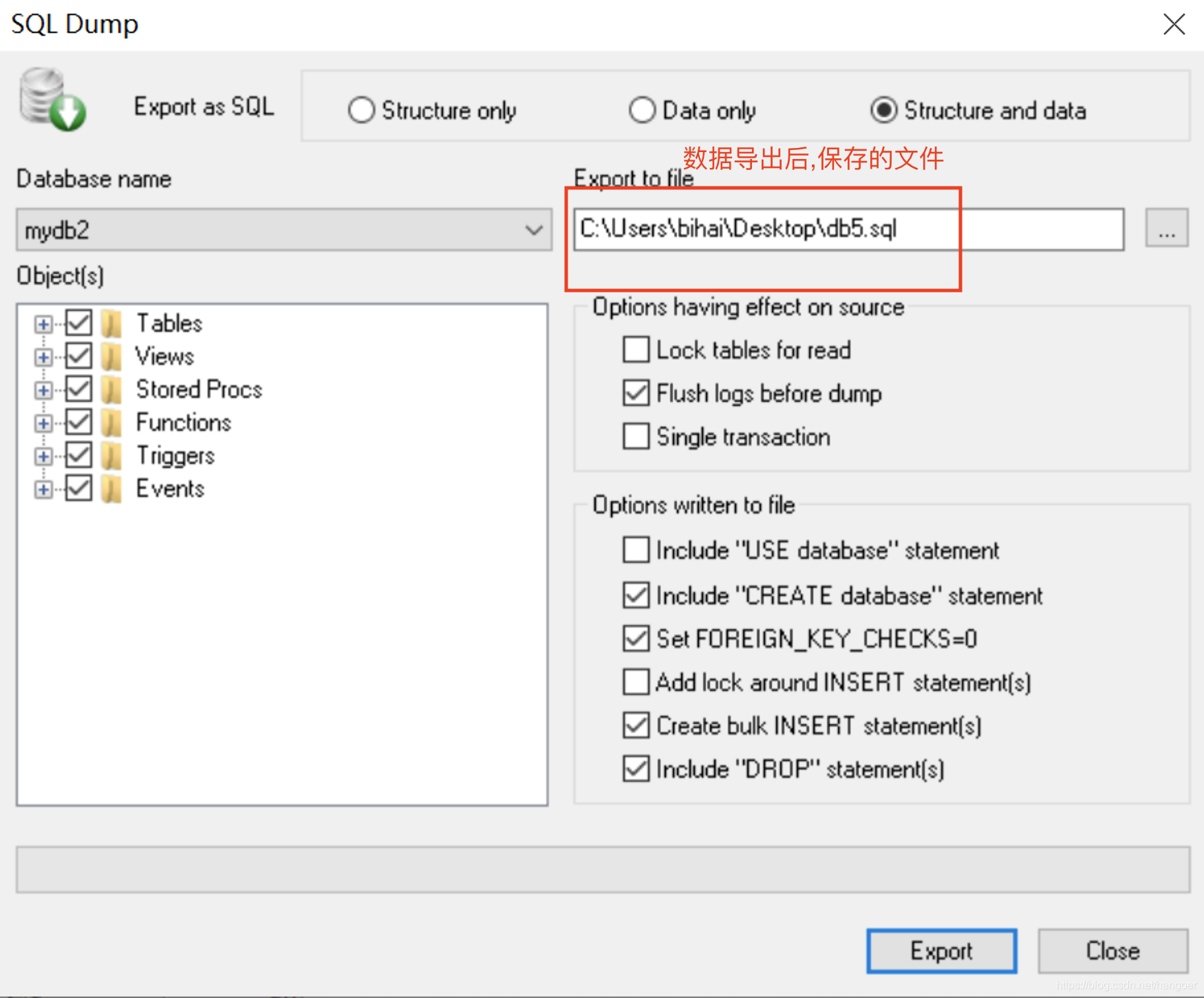Enable Lock tables for read
This screenshot has height=998, width=1204.
click(636, 349)
